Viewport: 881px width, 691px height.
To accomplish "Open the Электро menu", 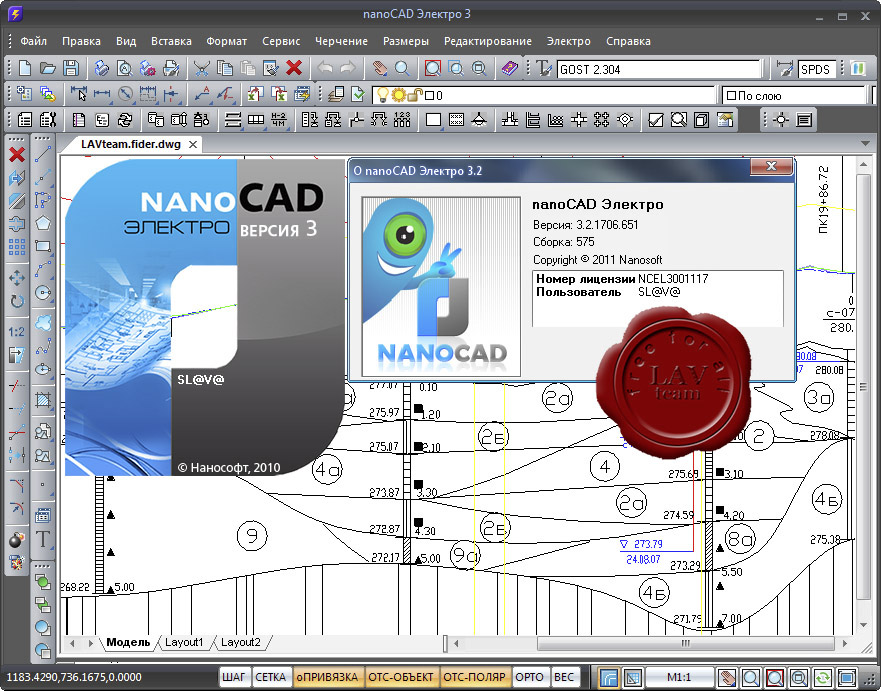I will pos(569,41).
